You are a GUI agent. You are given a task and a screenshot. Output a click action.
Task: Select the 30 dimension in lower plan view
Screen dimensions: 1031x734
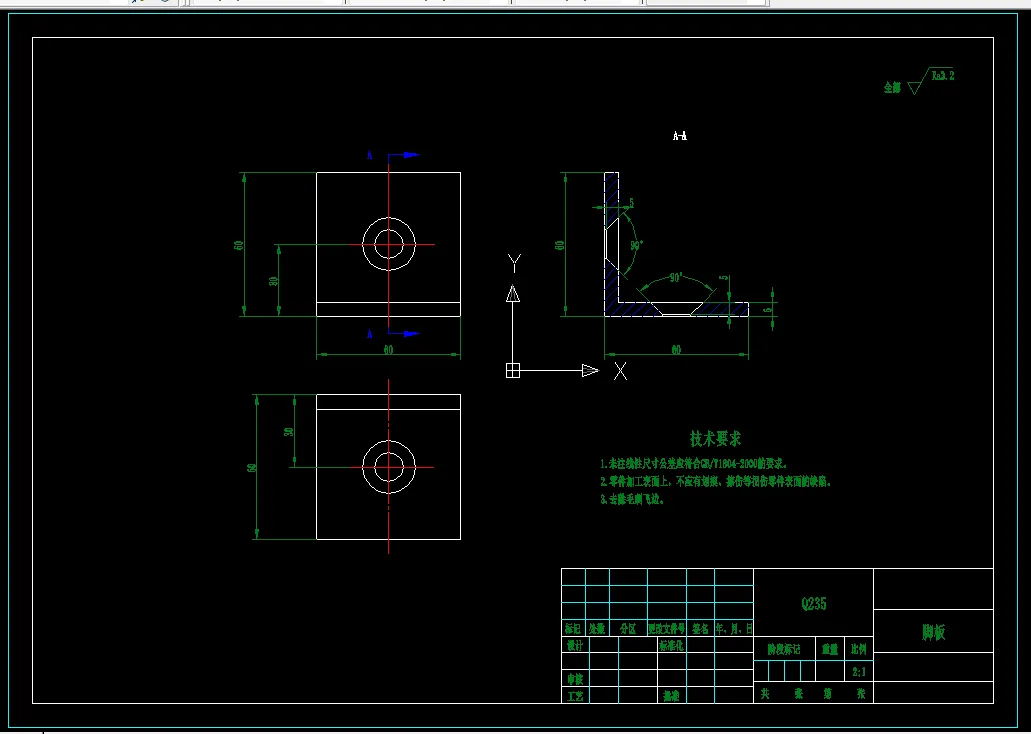tap(288, 432)
